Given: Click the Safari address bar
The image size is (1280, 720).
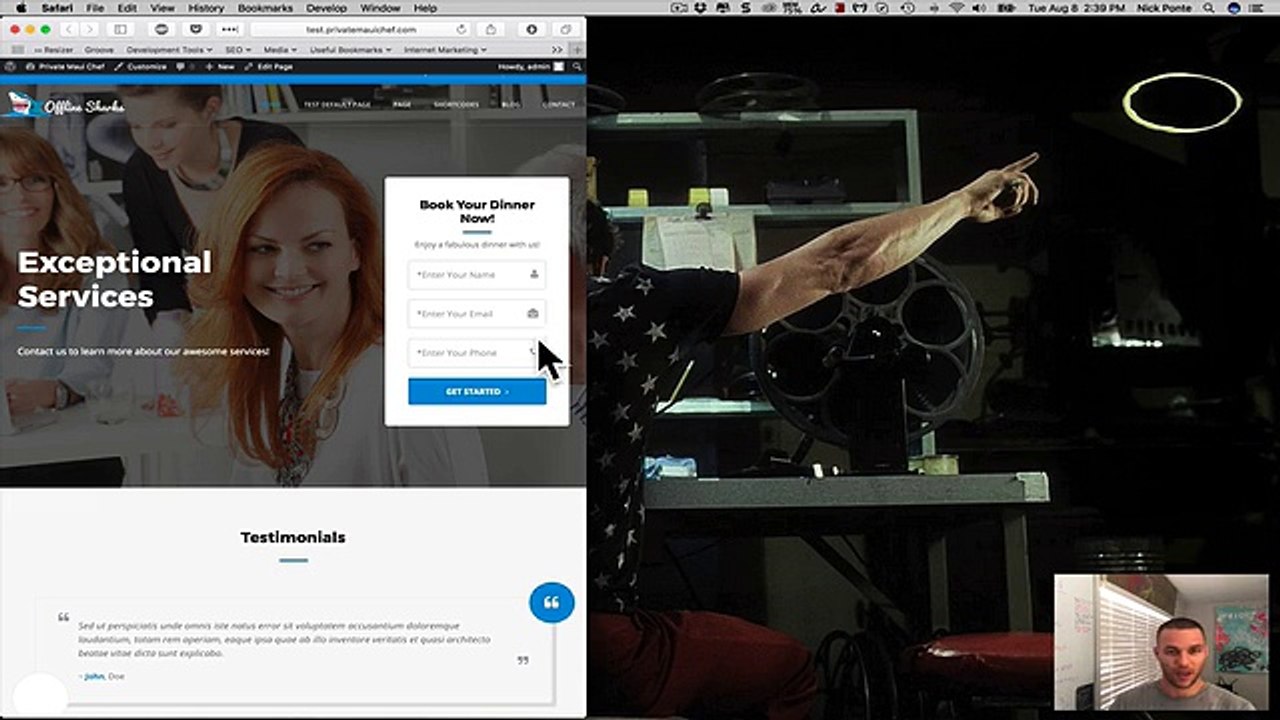Looking at the screenshot, I should tap(359, 29).
